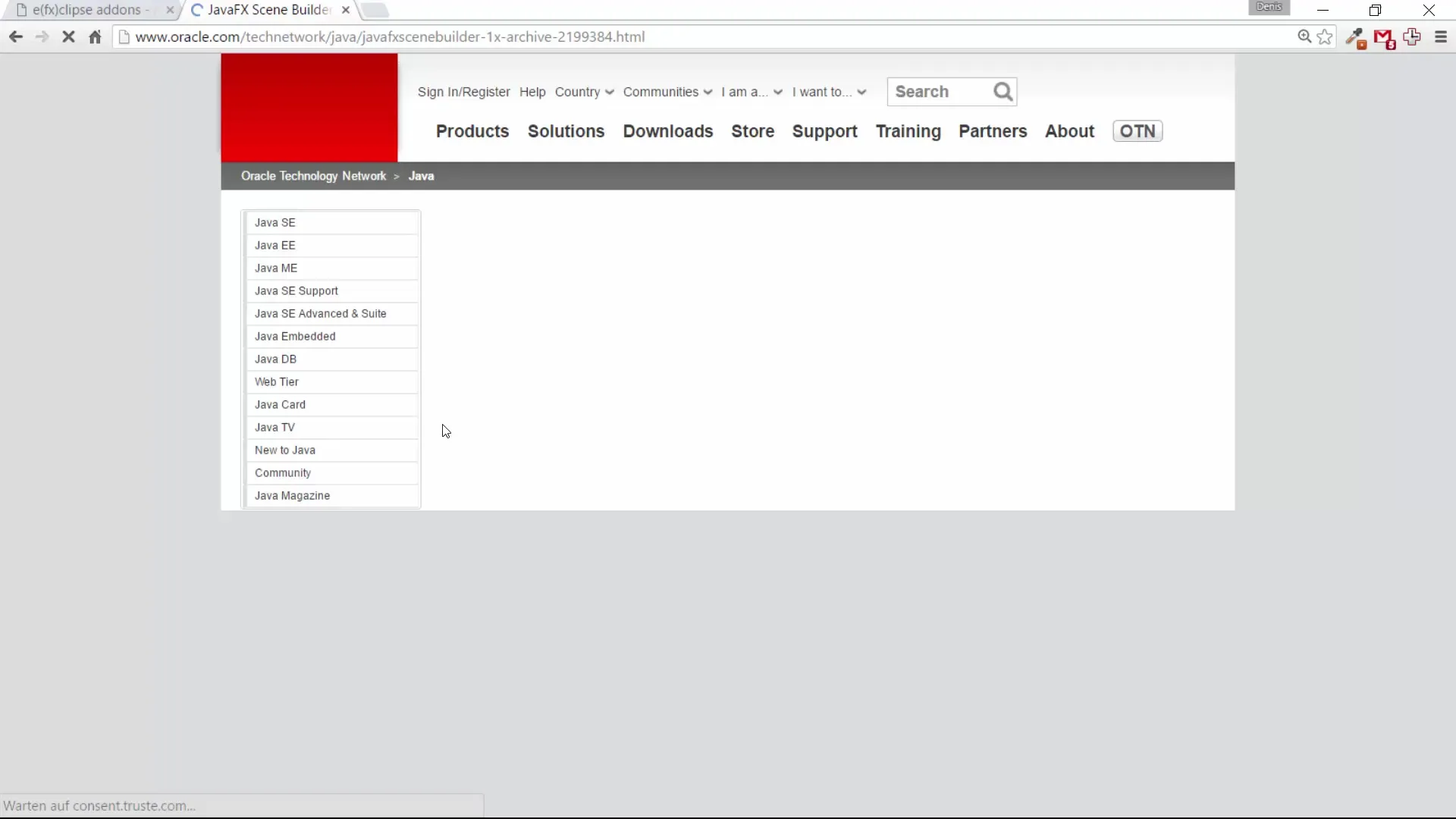Open New to Java sidebar link
1456x819 pixels.
tap(332, 450)
